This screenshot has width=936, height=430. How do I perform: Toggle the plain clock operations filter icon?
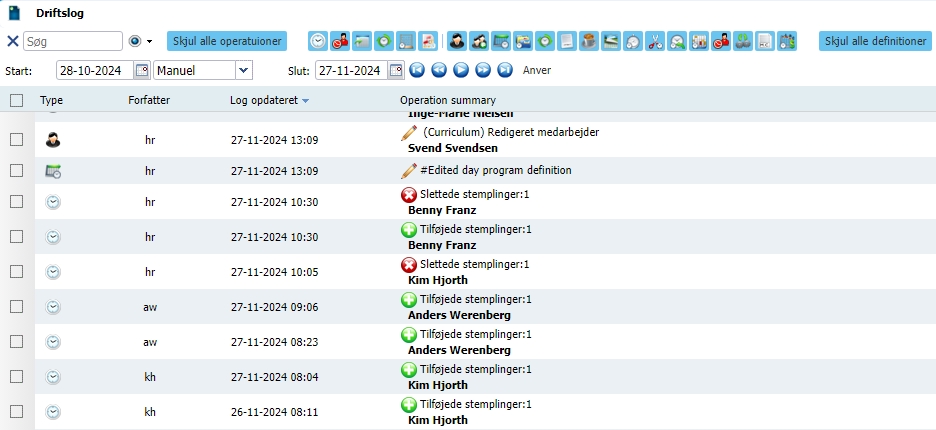click(318, 41)
